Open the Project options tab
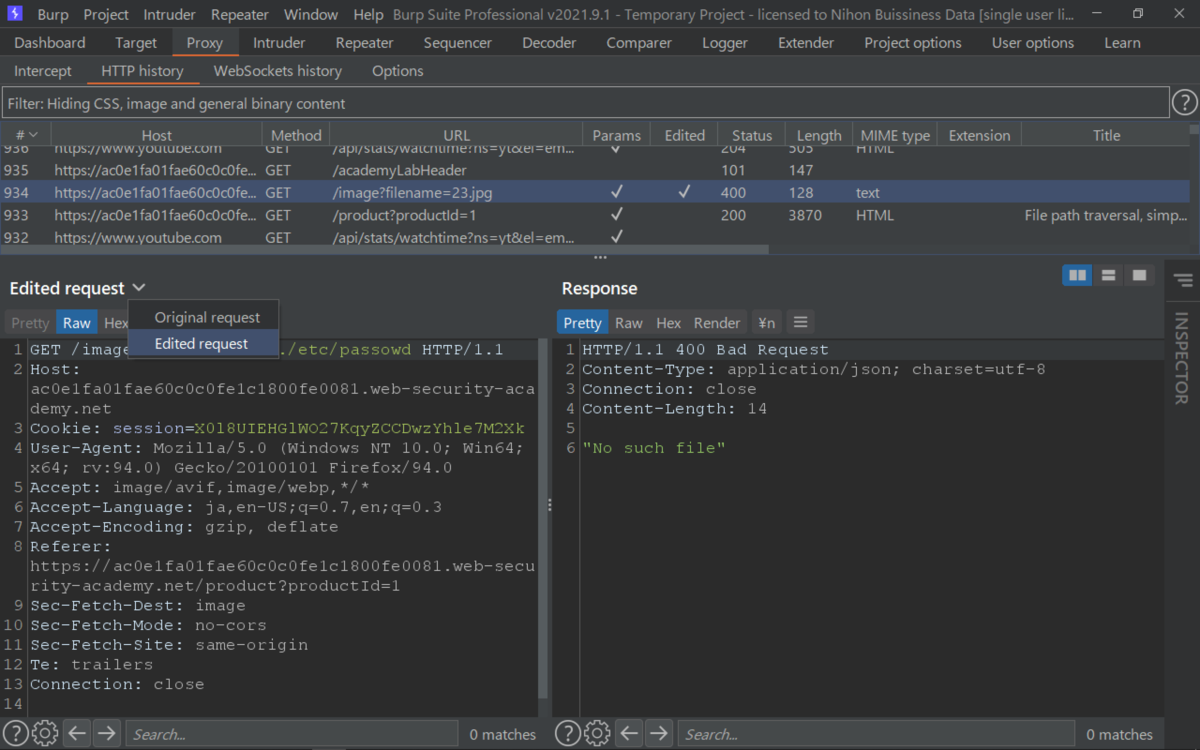Image resolution: width=1200 pixels, height=750 pixels. pyautogui.click(x=913, y=43)
